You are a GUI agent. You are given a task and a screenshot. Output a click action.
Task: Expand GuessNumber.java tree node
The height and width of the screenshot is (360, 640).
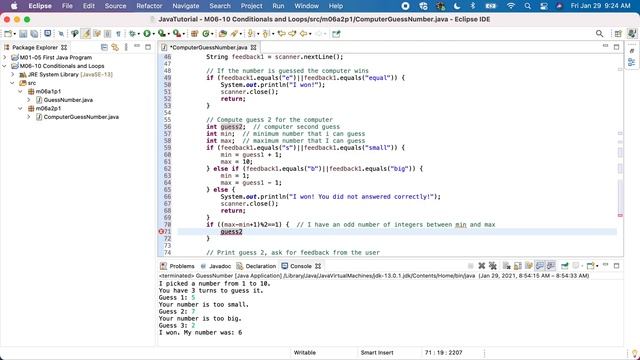coord(29,100)
